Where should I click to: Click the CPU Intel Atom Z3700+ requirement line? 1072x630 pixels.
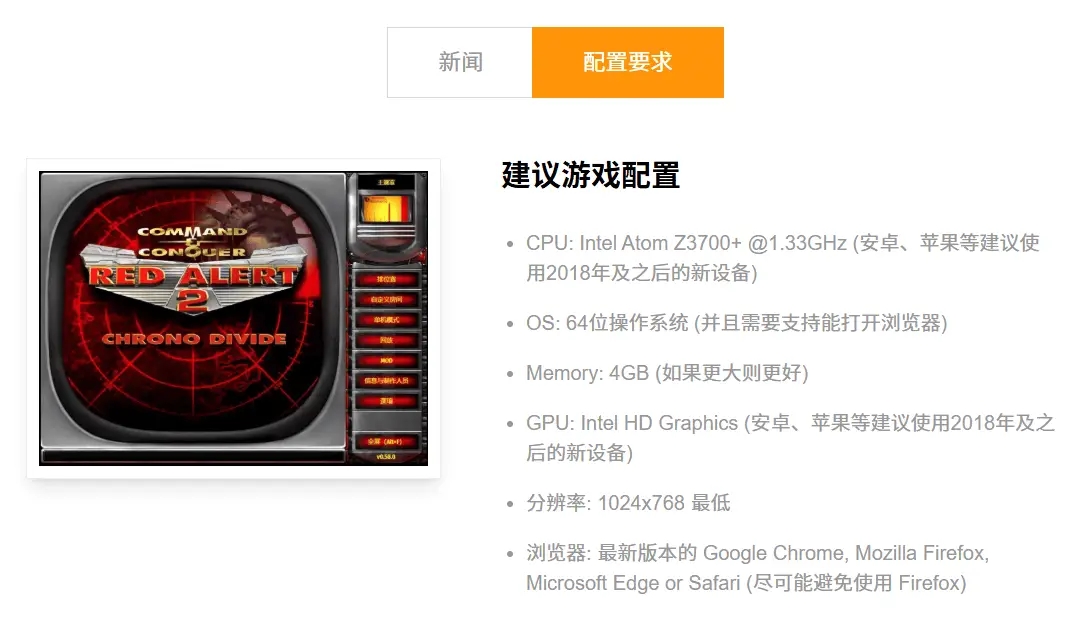tap(783, 258)
